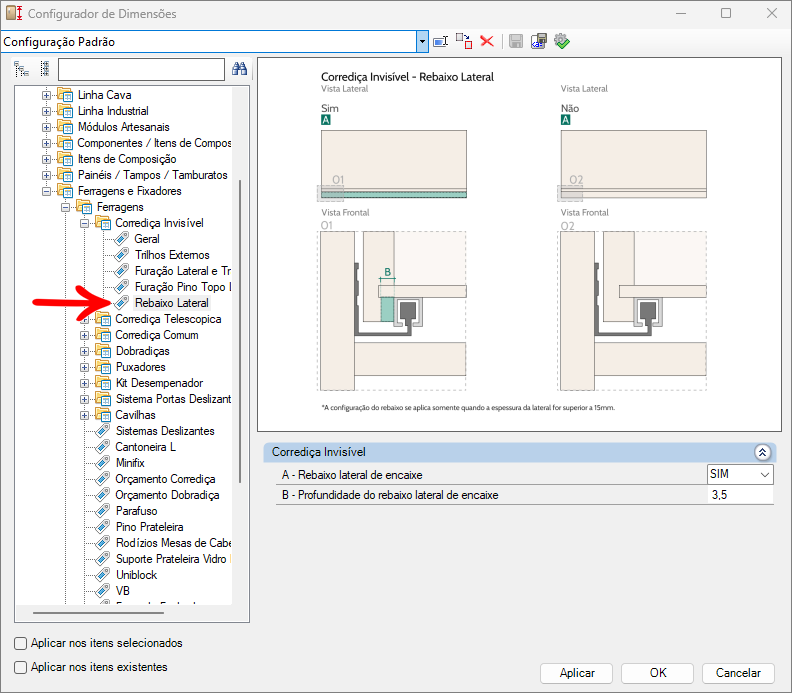Click the rename configuration icon
Image resolution: width=792 pixels, height=693 pixels.
440,41
